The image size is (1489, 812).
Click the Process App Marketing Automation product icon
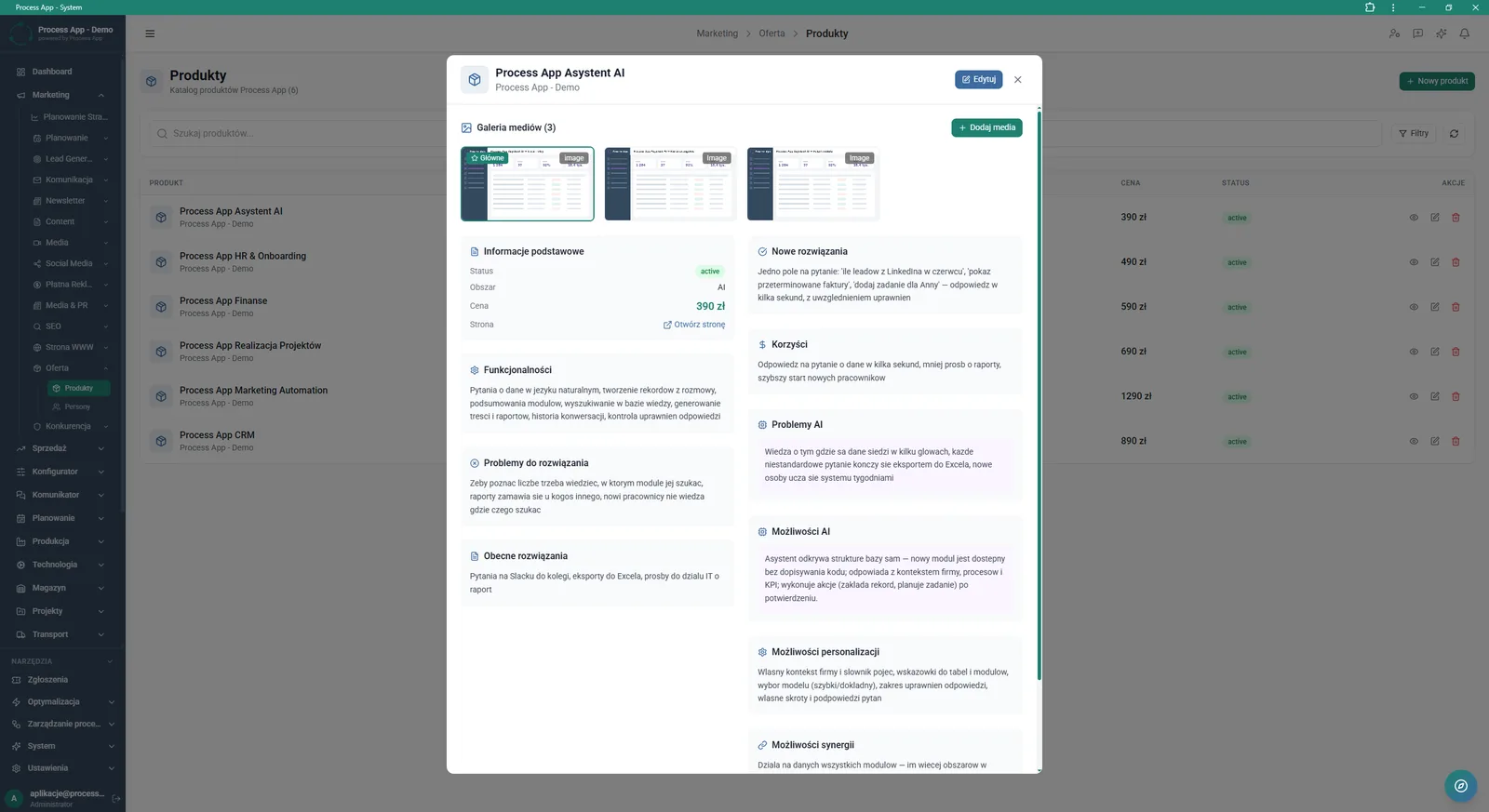click(x=161, y=396)
